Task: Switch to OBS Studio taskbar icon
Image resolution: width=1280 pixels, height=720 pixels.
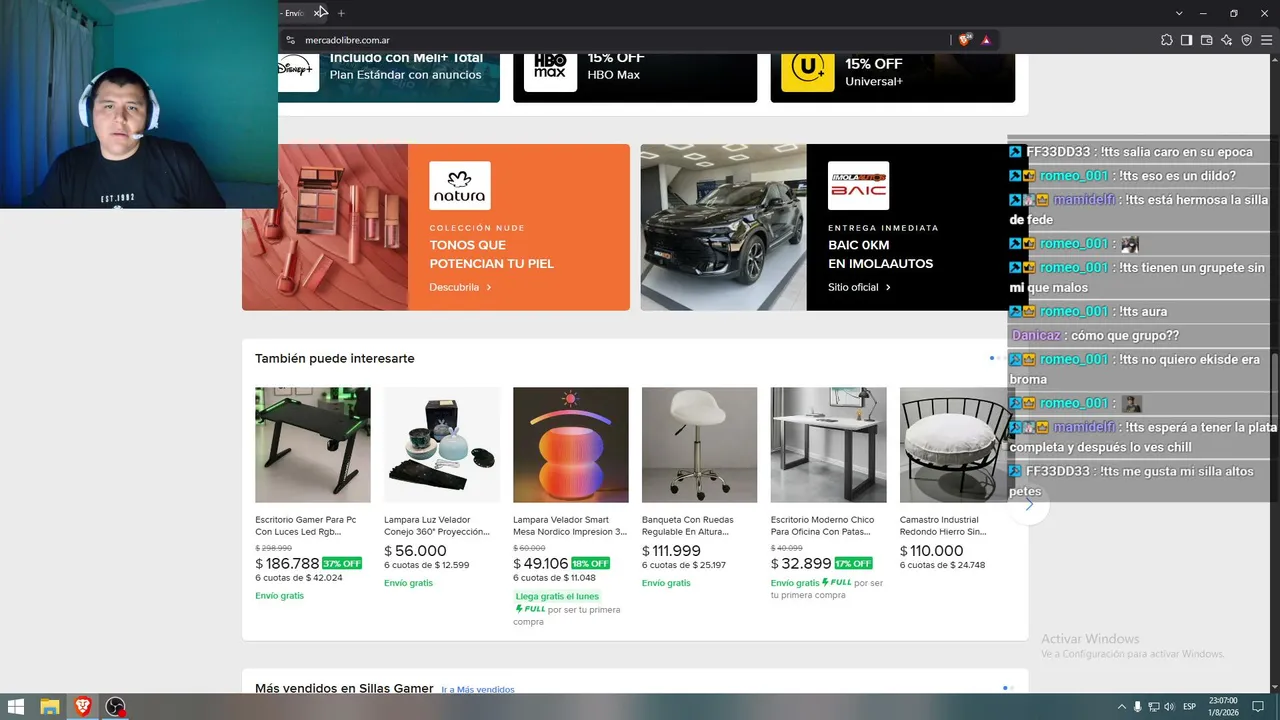Action: click(116, 706)
